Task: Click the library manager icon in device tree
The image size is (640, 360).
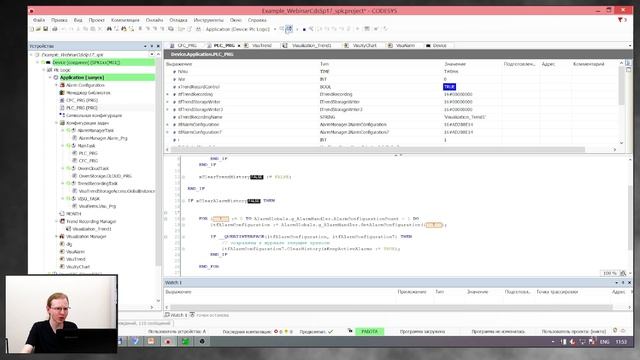Action: point(62,93)
